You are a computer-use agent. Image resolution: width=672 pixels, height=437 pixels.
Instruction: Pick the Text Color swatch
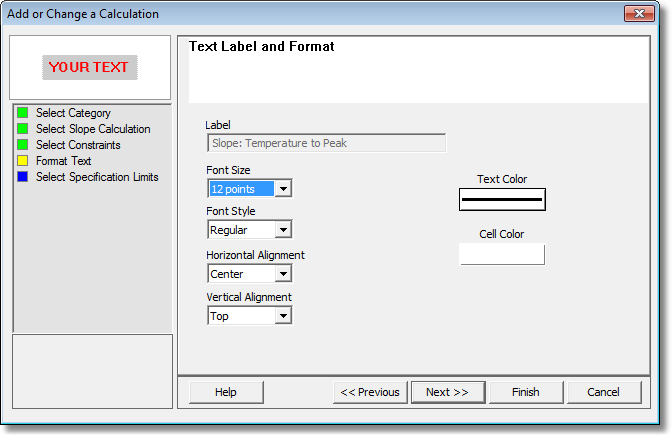coord(502,200)
